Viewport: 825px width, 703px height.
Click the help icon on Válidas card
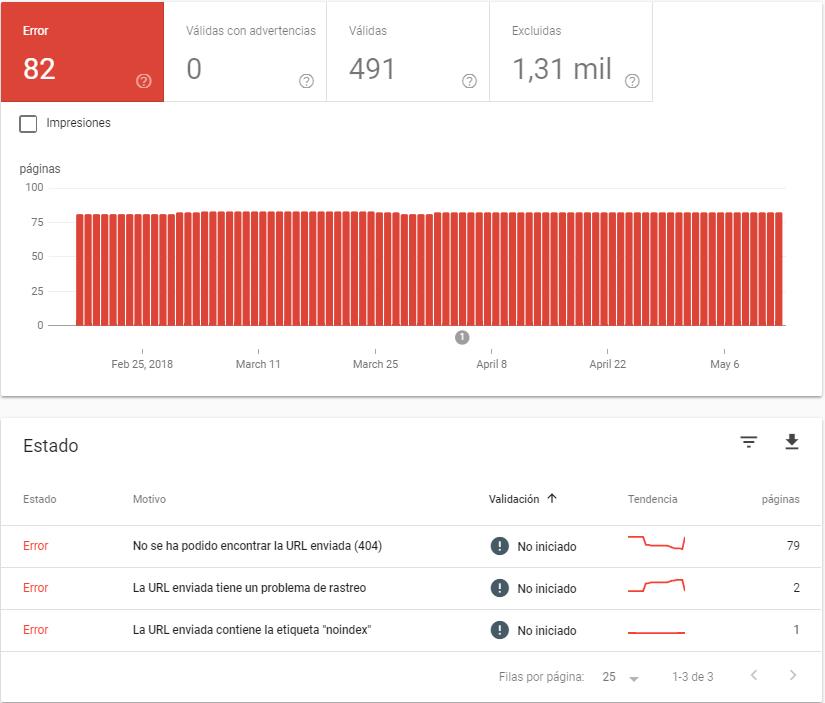469,81
